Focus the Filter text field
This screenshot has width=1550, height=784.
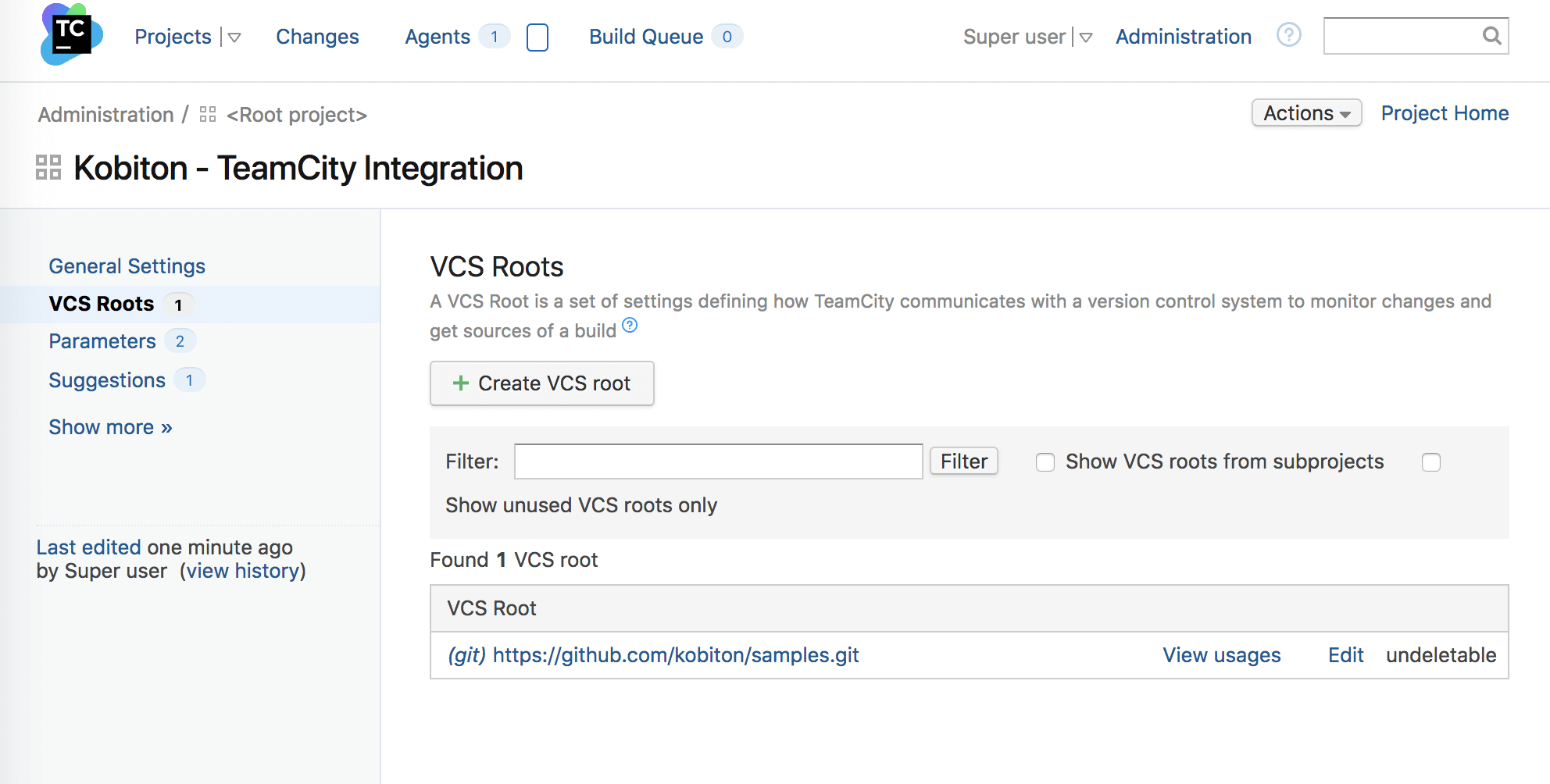(718, 461)
